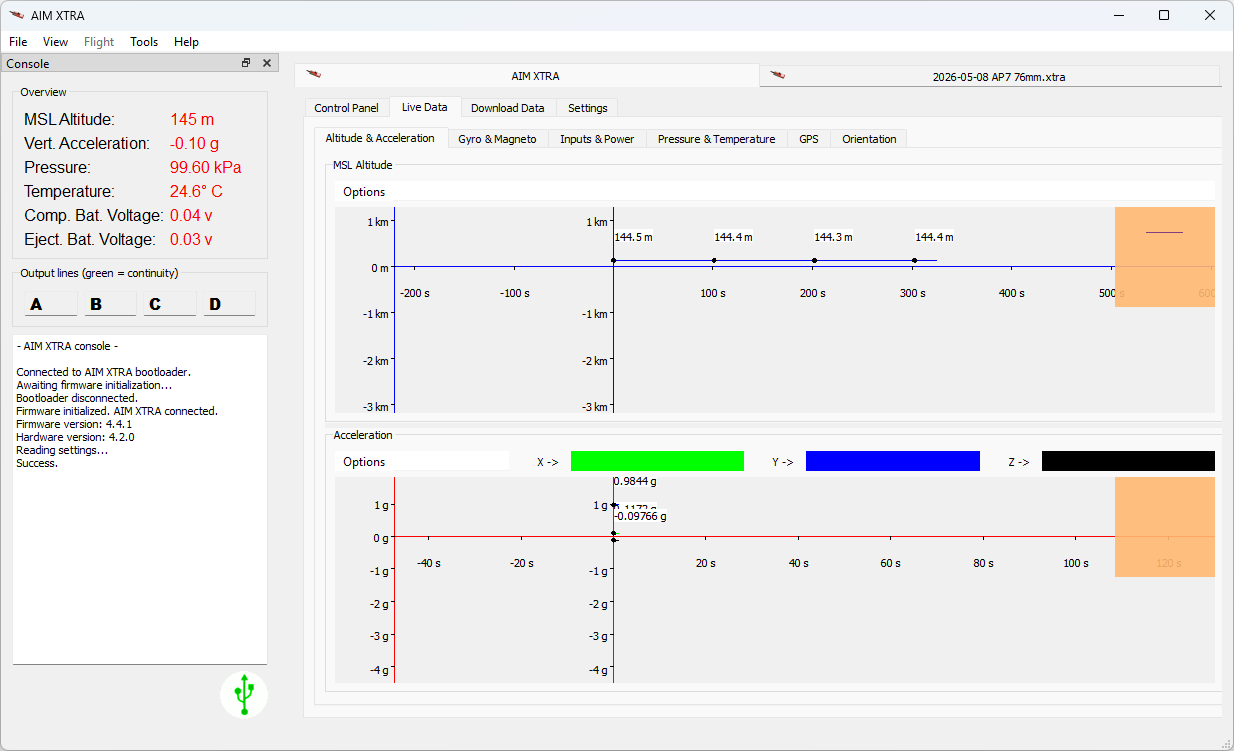Switch to 2026-05-08 AP7 76mm.xtra tab
1234x751 pixels.
[990, 76]
